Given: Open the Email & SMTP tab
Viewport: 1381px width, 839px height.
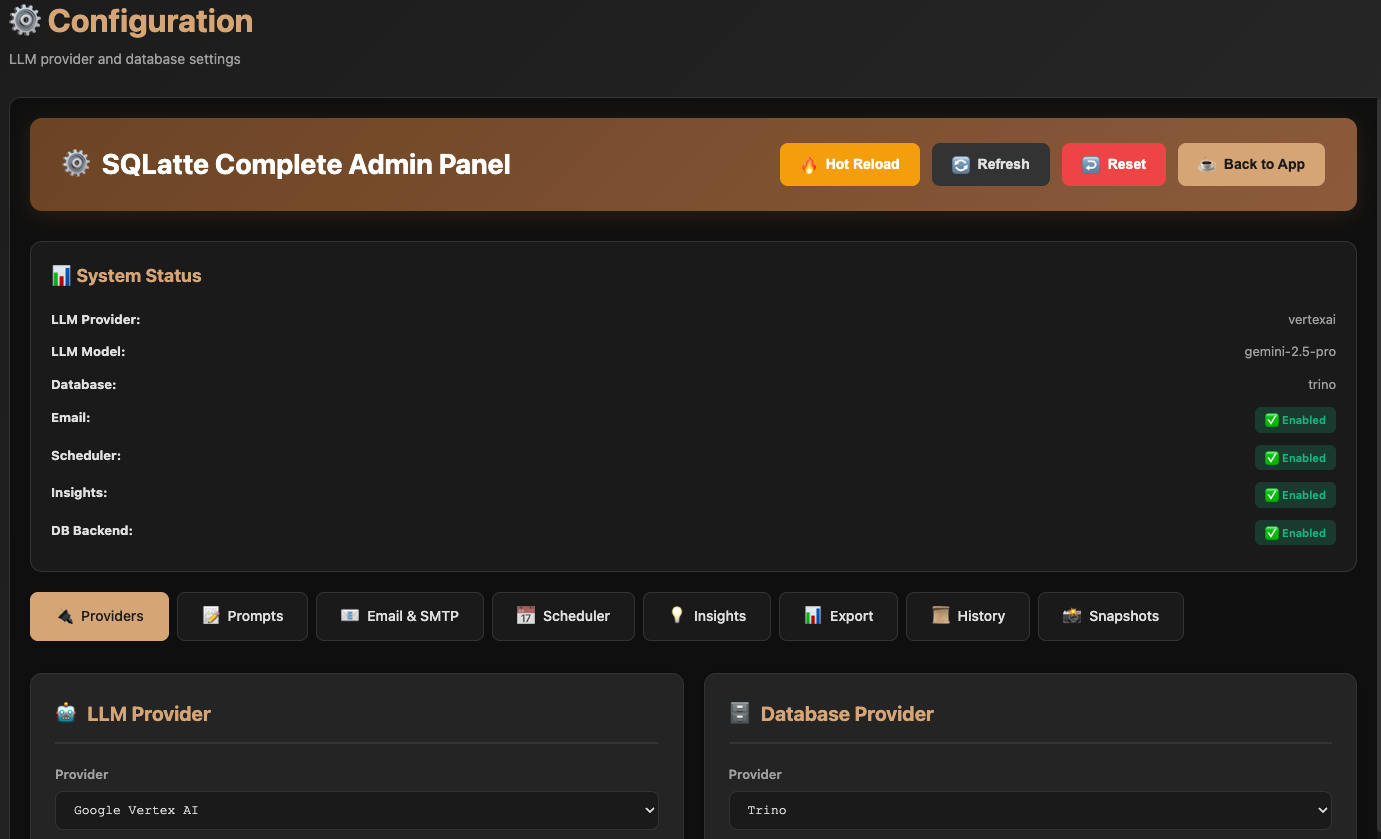Looking at the screenshot, I should (399, 616).
